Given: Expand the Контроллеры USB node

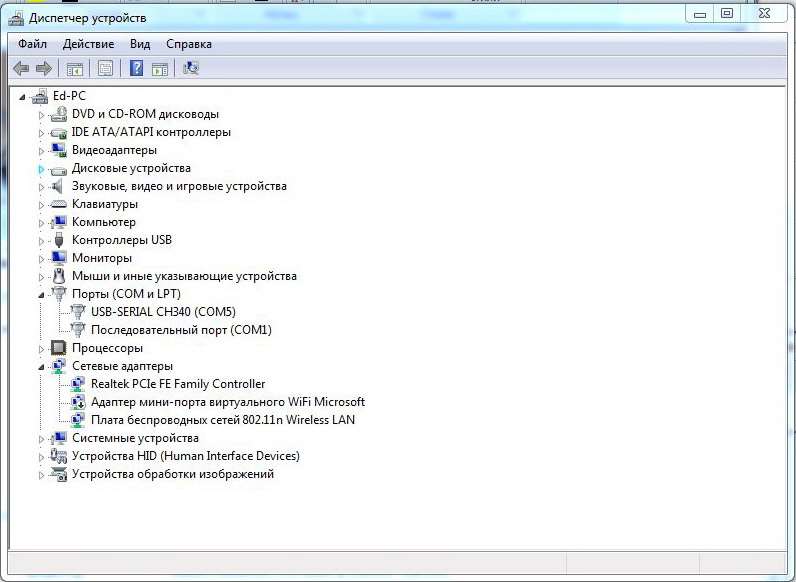Looking at the screenshot, I should 41,241.
